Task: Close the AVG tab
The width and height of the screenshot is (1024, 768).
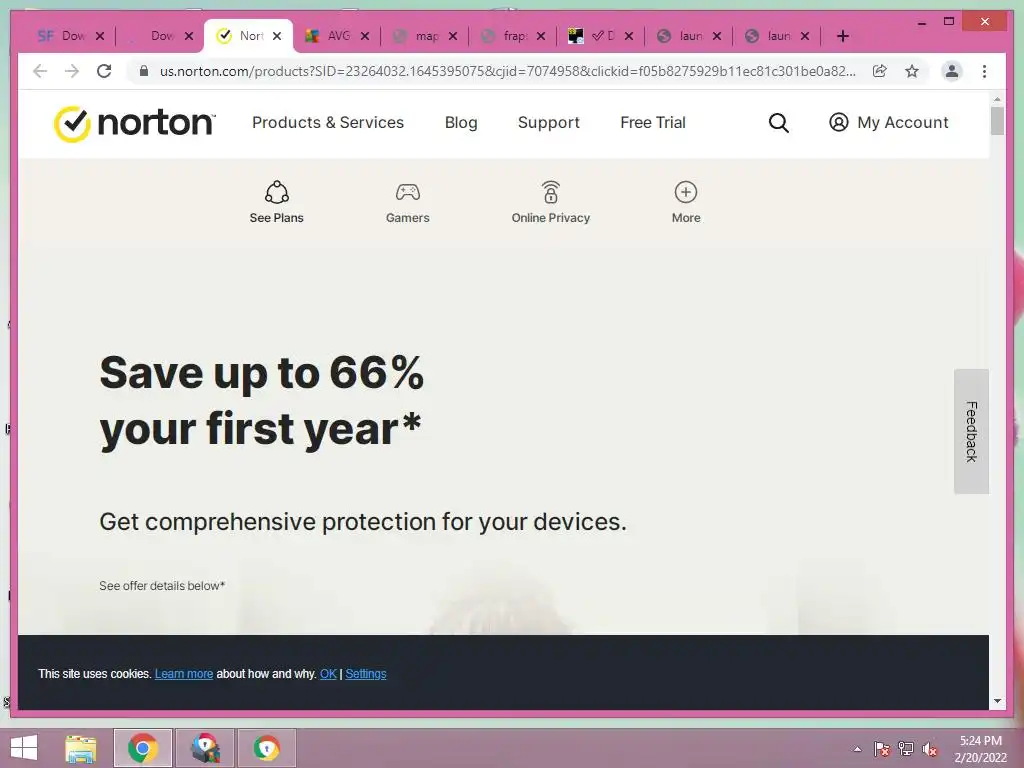Action: pyautogui.click(x=365, y=36)
